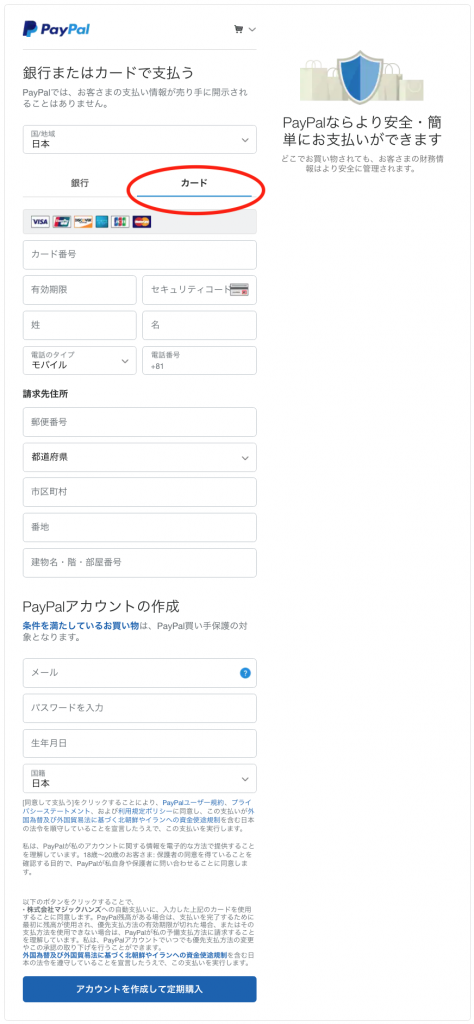Click the Visa card logo
Image resolution: width=474 pixels, height=1024 pixels.
(x=40, y=222)
